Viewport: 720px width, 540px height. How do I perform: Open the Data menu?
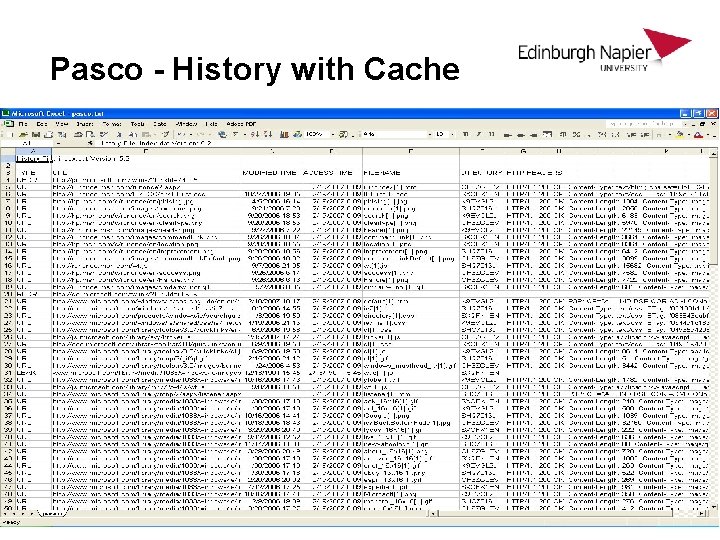(159, 124)
